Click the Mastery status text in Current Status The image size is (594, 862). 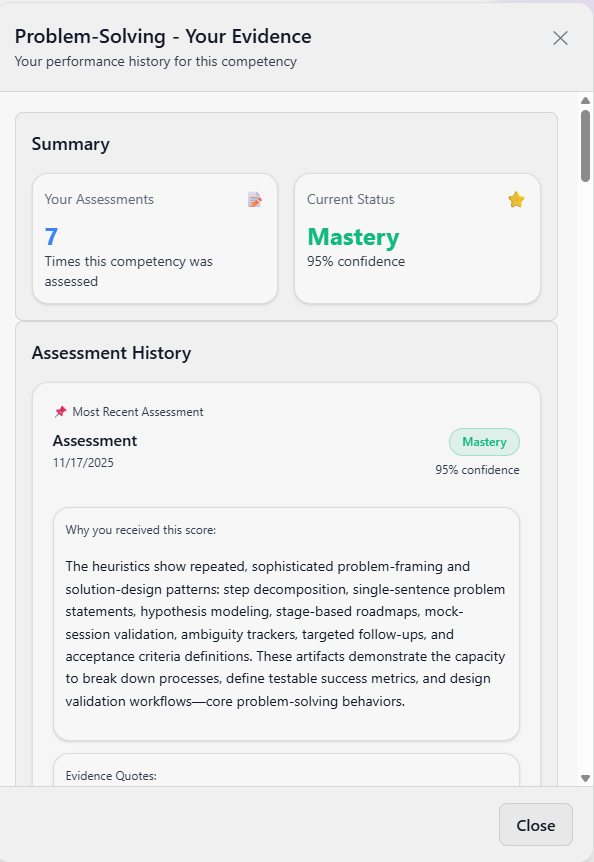click(x=353, y=238)
